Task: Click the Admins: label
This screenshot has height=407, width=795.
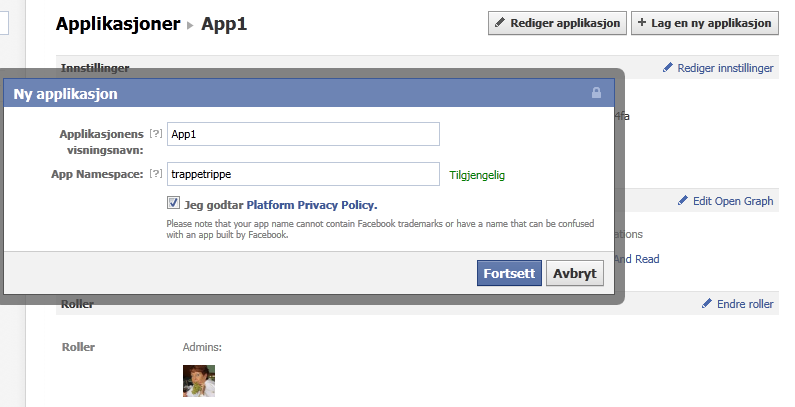Action: coord(202,347)
